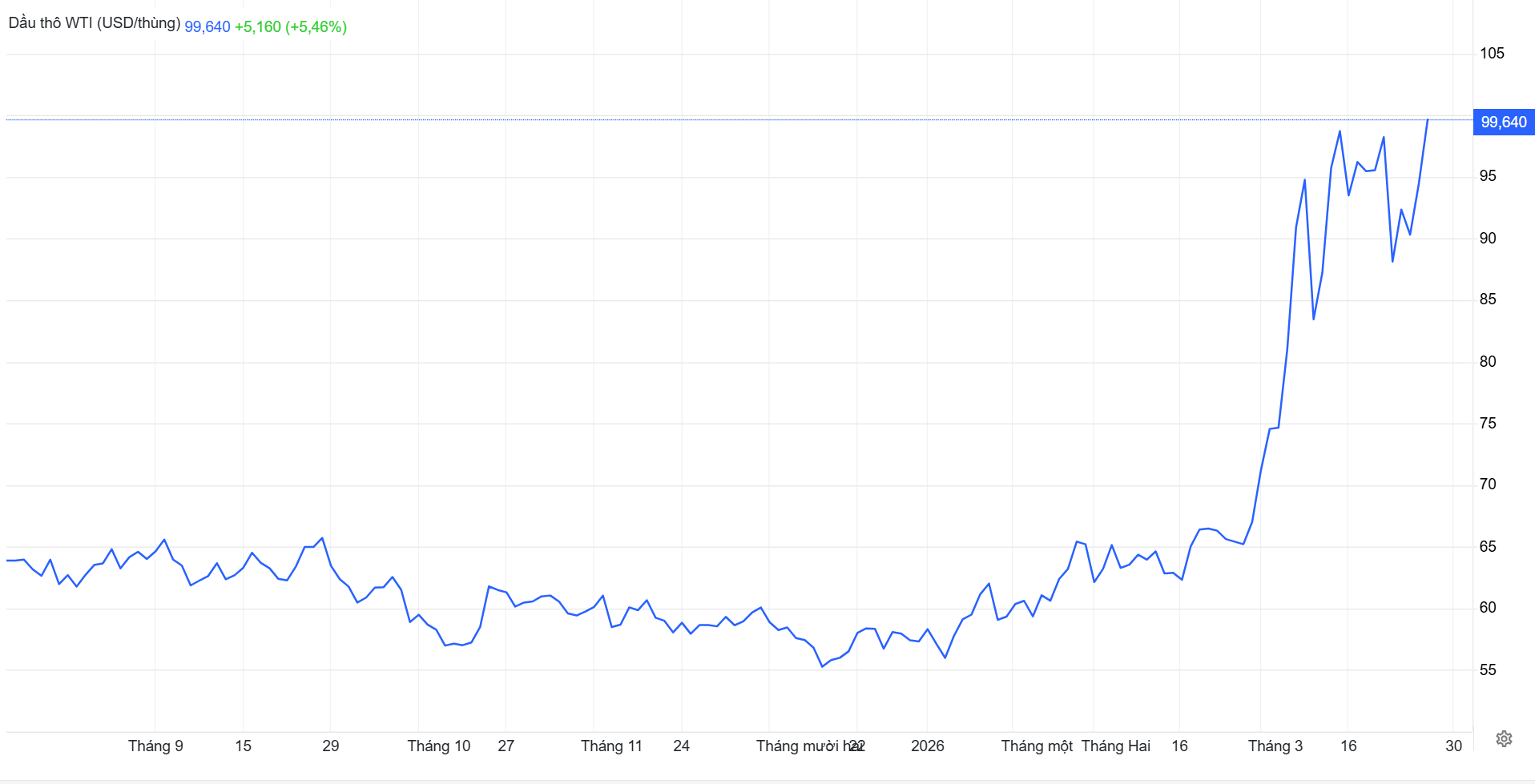Click the Tháng một time axis label

(1036, 746)
